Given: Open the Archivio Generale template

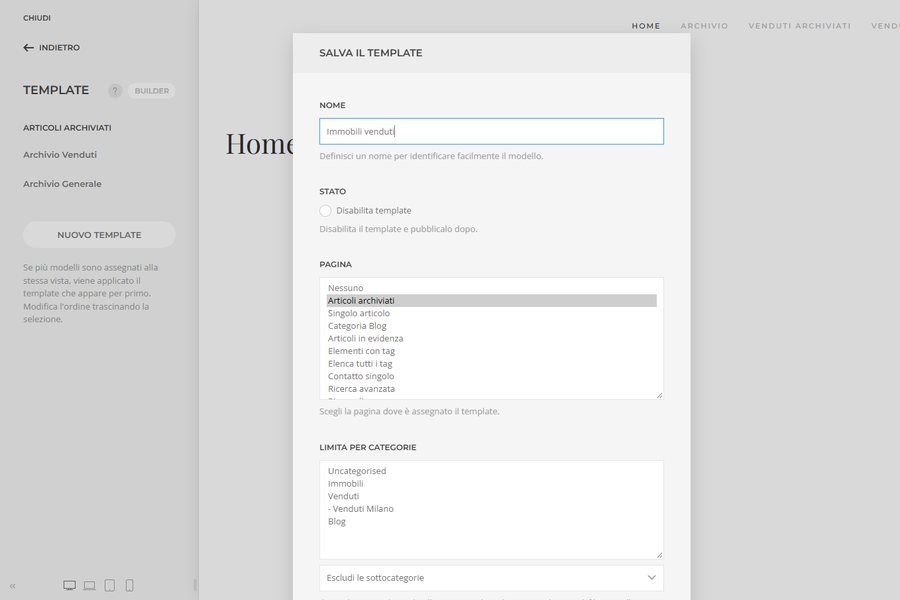Looking at the screenshot, I should [62, 184].
